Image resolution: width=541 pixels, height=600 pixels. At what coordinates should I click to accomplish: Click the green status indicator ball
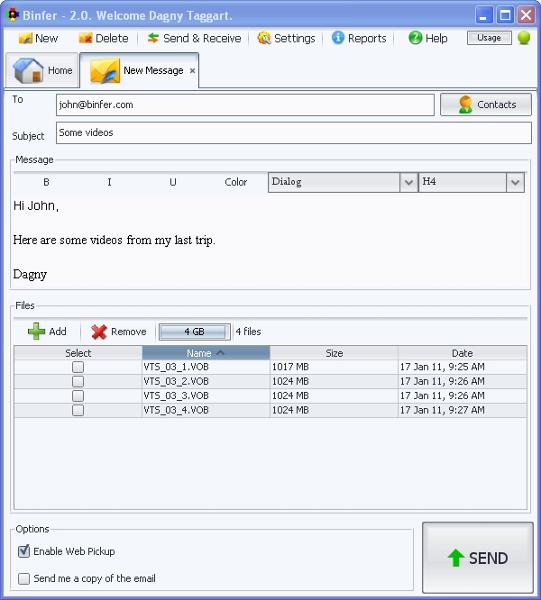point(524,38)
